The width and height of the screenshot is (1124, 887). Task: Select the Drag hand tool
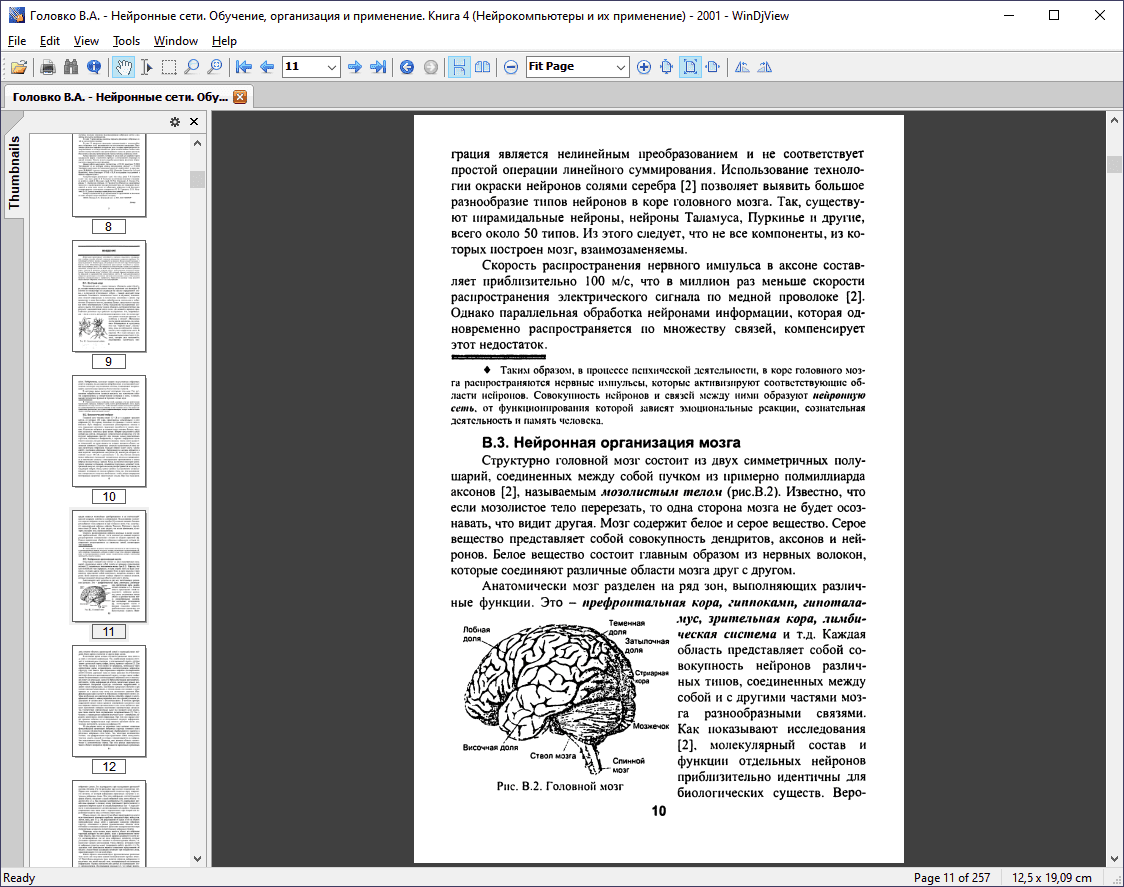tap(123, 67)
